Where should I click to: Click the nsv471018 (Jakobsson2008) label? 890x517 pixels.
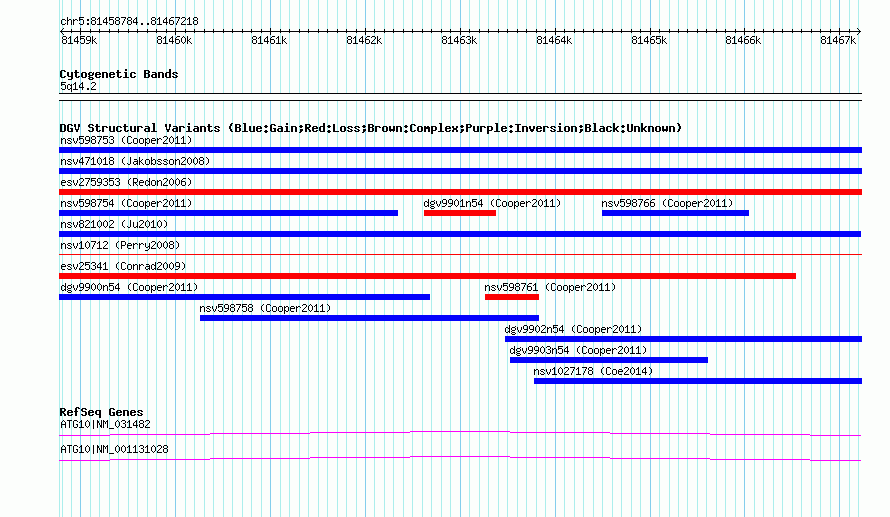(135, 161)
